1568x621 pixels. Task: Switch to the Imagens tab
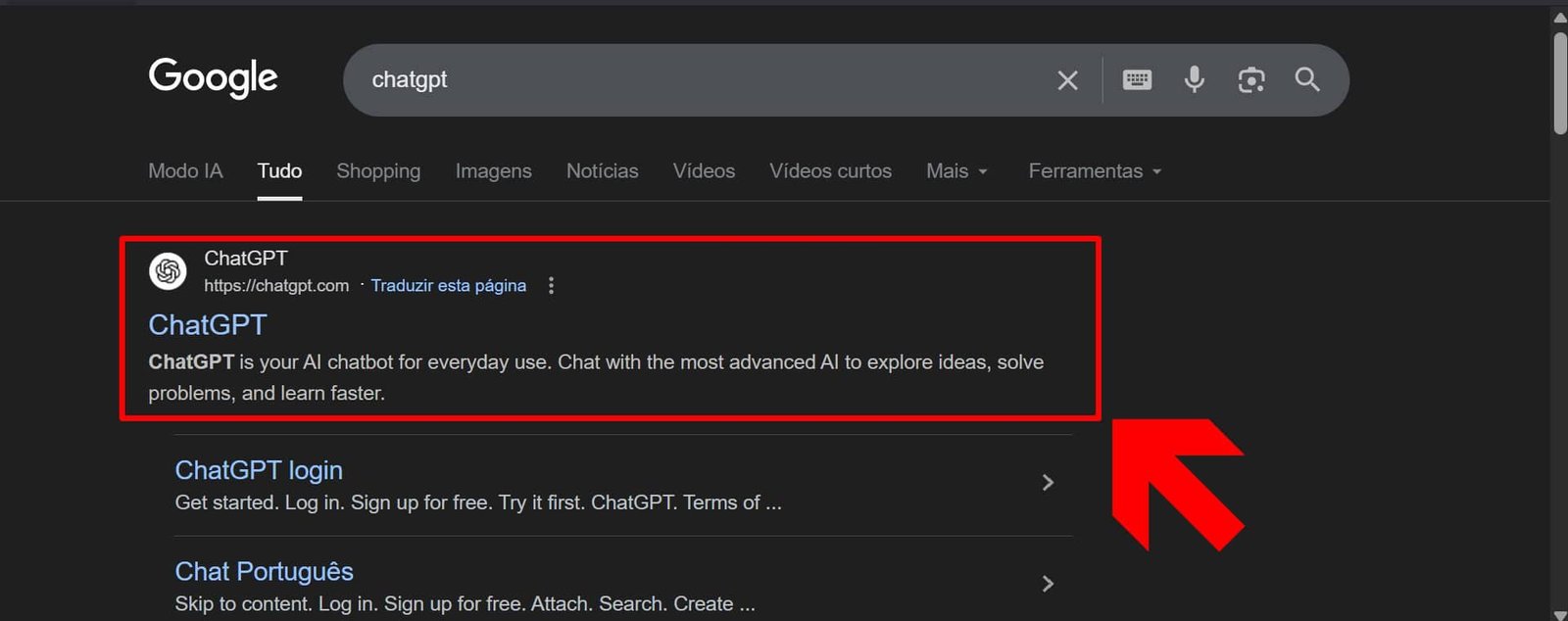point(493,171)
